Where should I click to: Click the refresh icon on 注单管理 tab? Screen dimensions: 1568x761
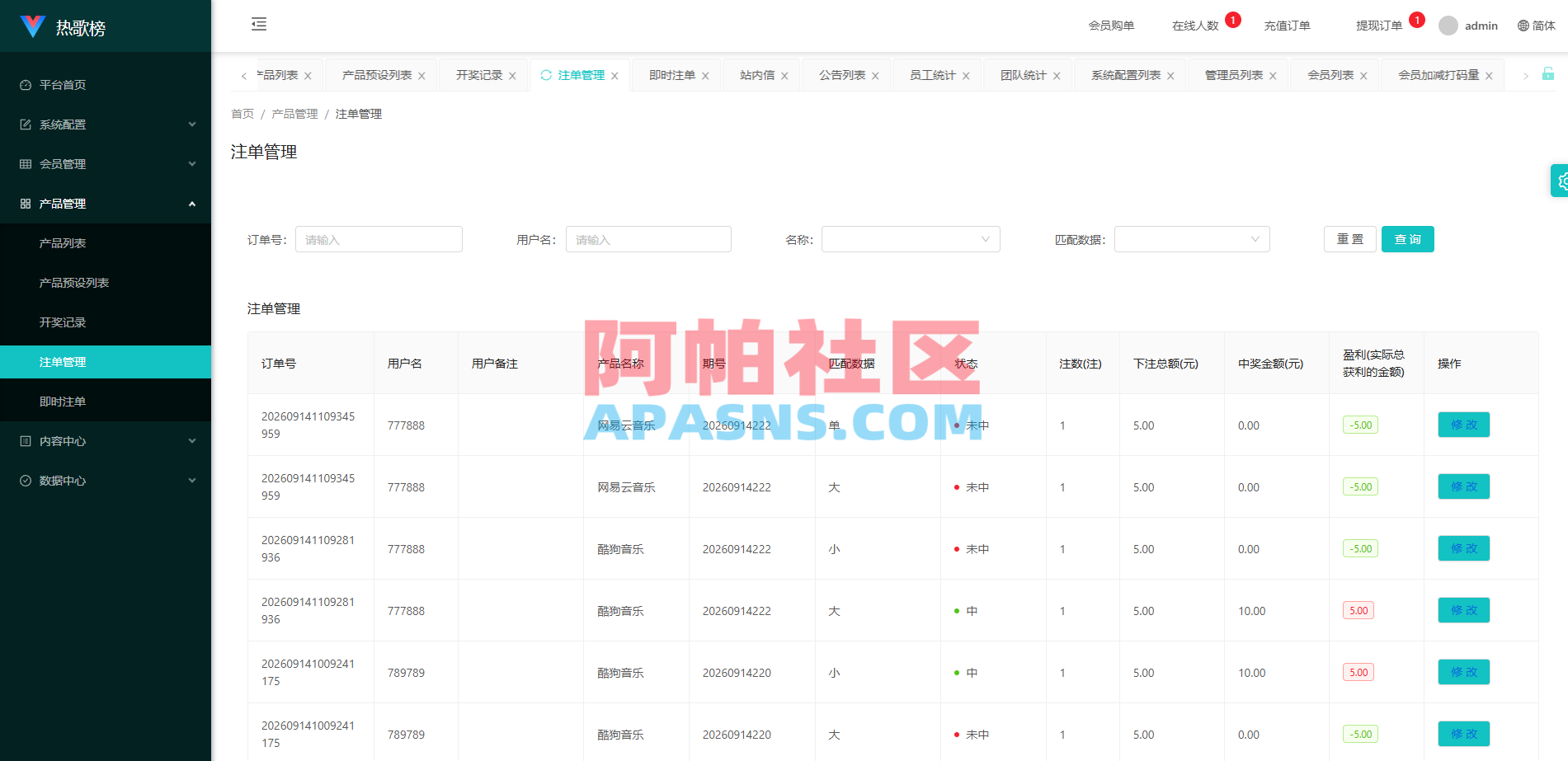(546, 75)
